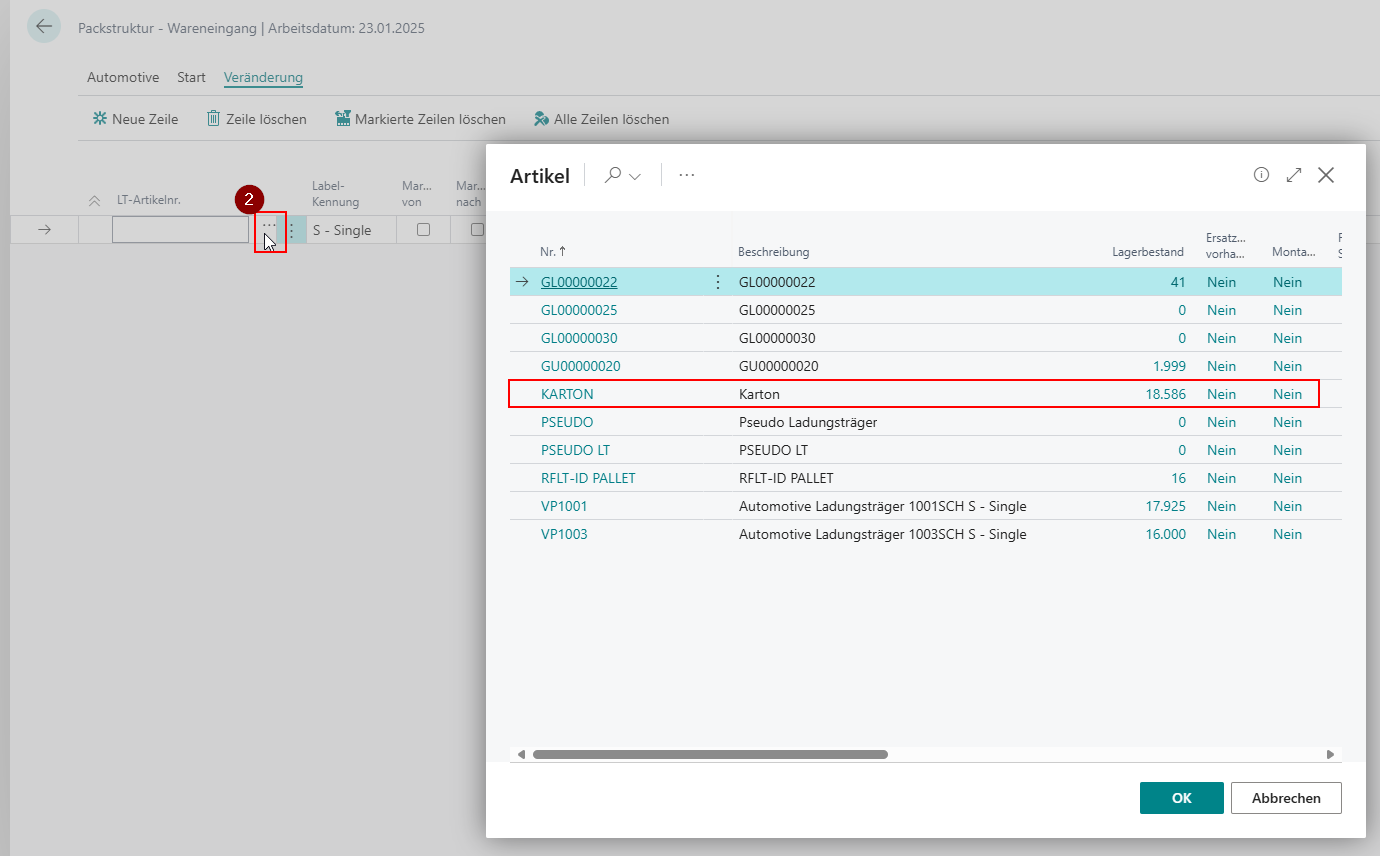This screenshot has width=1380, height=856.
Task: Expand Artikel dialog to full screen
Action: (x=1294, y=175)
